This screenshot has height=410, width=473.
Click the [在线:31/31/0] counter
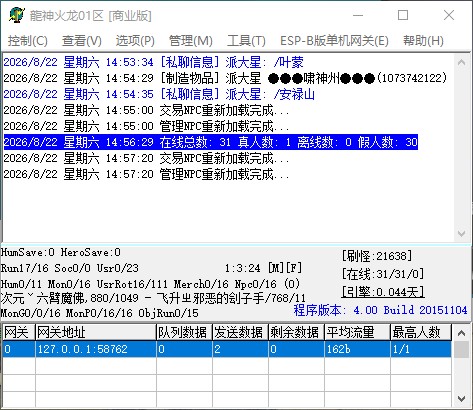[383, 274]
